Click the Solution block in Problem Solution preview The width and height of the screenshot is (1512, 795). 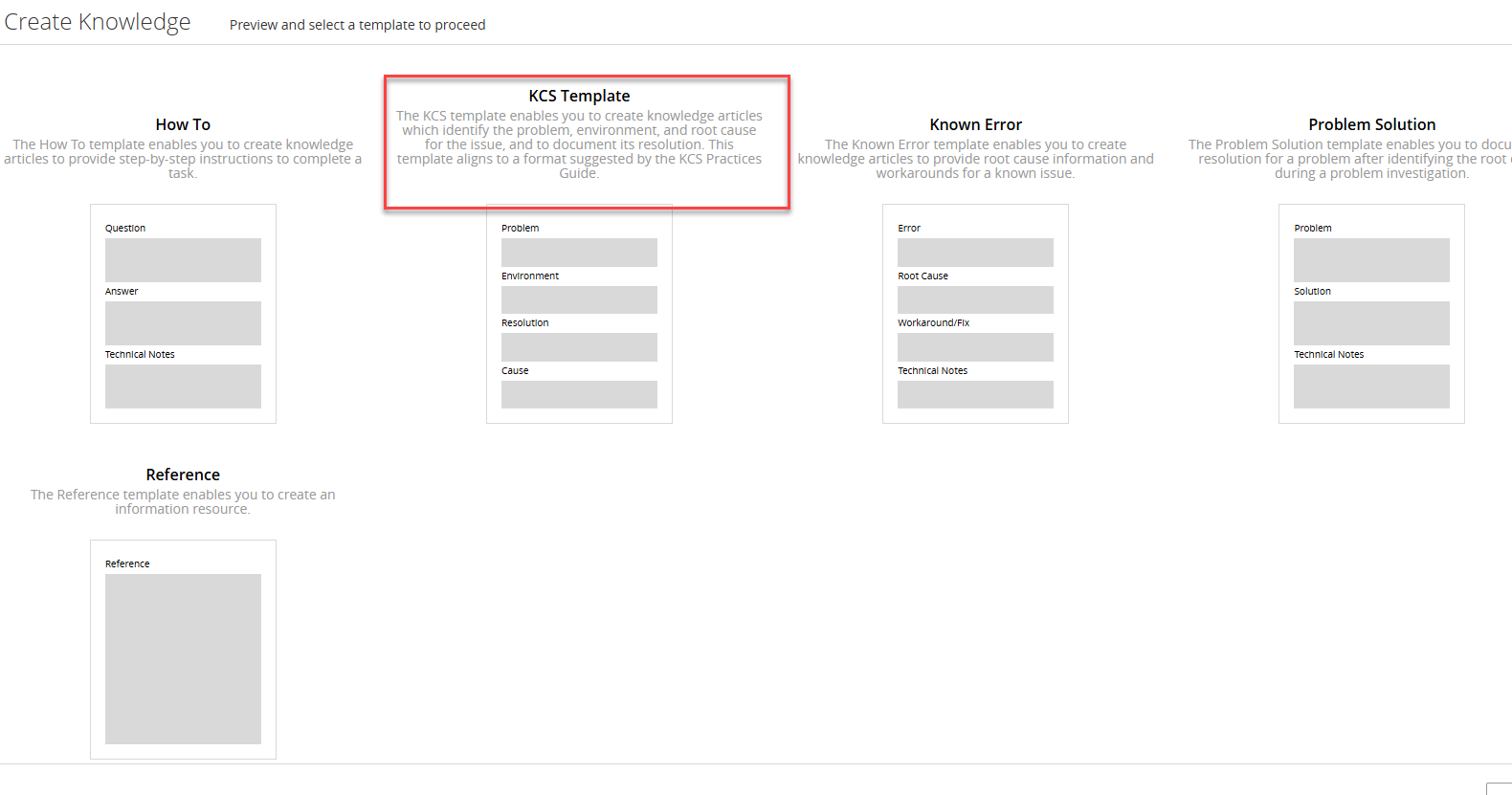tap(1371, 323)
